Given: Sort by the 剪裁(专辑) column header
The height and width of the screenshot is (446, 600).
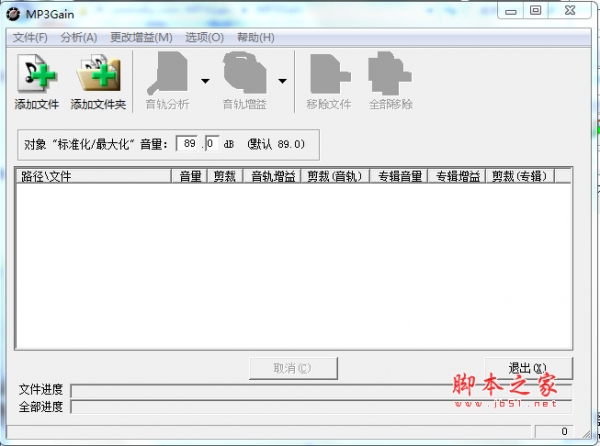Looking at the screenshot, I should click(520, 176).
